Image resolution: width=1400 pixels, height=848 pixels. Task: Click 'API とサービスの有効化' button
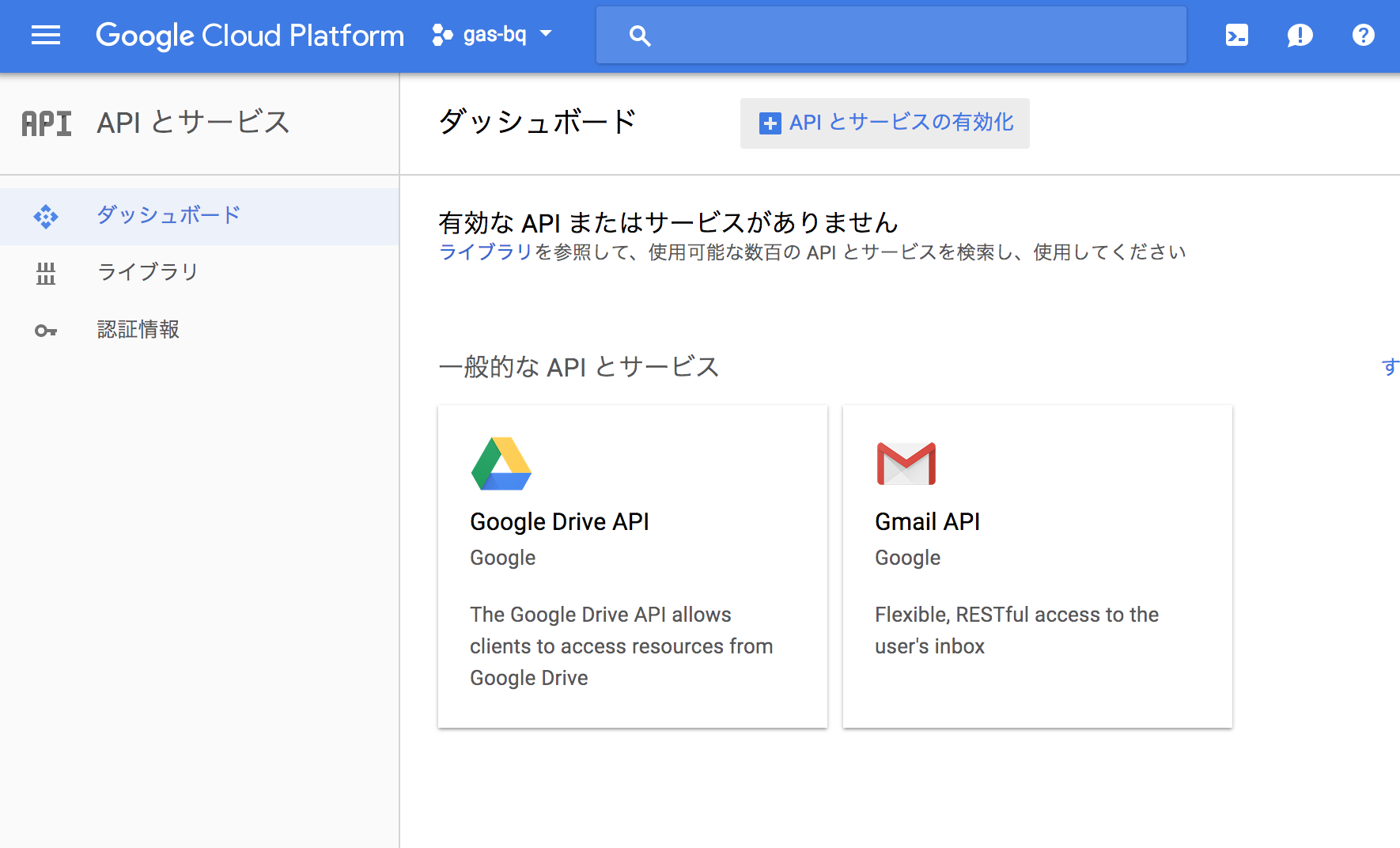[885, 123]
